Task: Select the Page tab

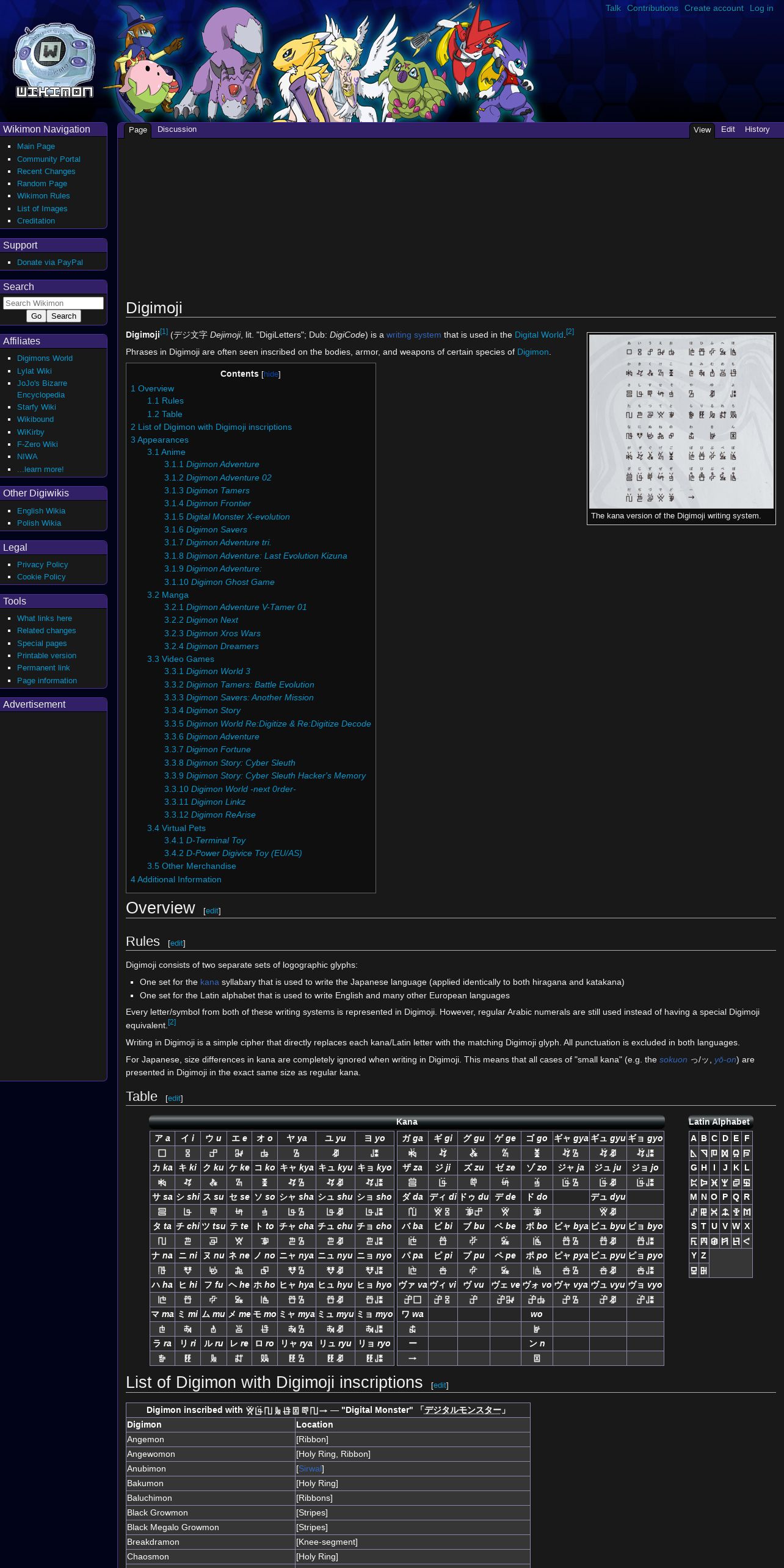Action: pos(138,130)
